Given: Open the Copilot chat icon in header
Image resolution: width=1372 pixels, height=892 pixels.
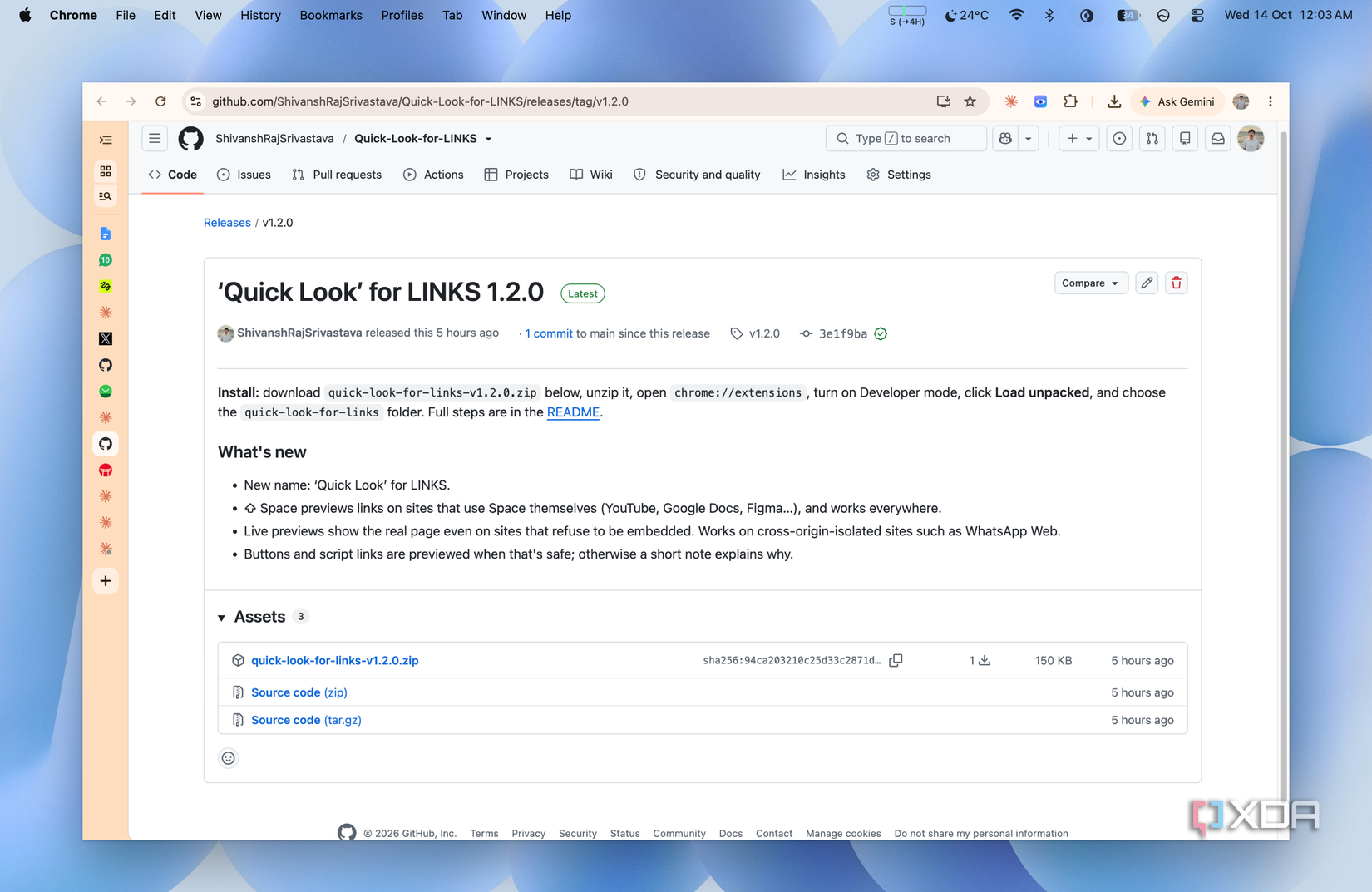Looking at the screenshot, I should (x=1005, y=139).
